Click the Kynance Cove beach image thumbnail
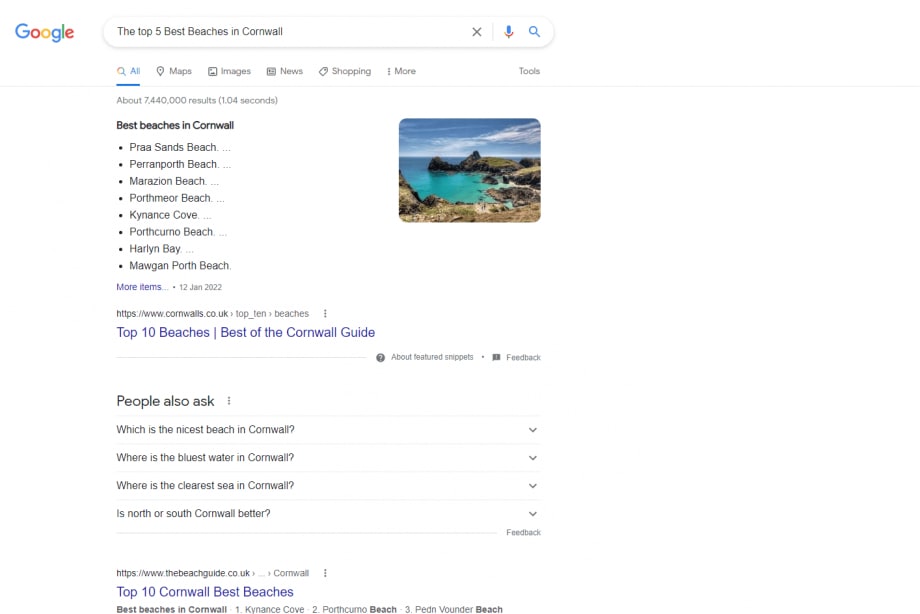Image resolution: width=920 pixels, height=614 pixels. pos(469,170)
